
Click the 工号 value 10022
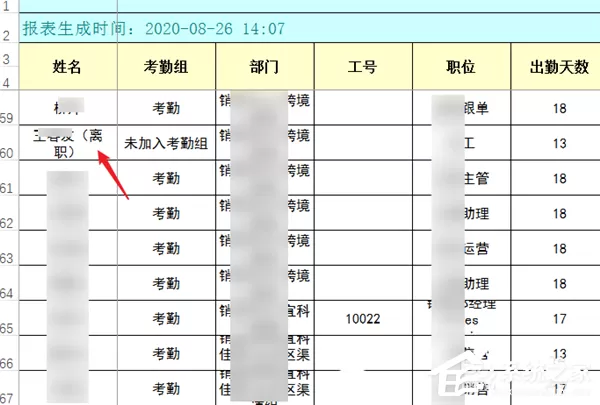(x=363, y=318)
